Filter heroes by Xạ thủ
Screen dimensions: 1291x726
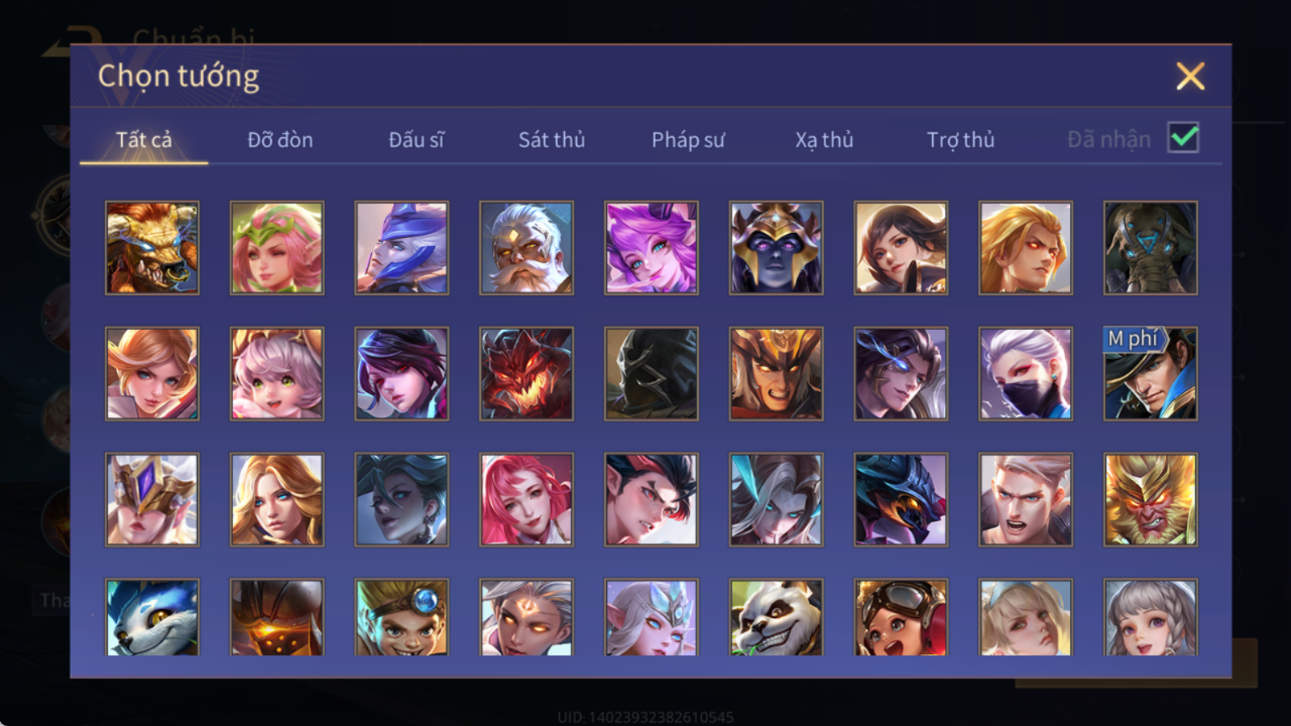point(824,140)
